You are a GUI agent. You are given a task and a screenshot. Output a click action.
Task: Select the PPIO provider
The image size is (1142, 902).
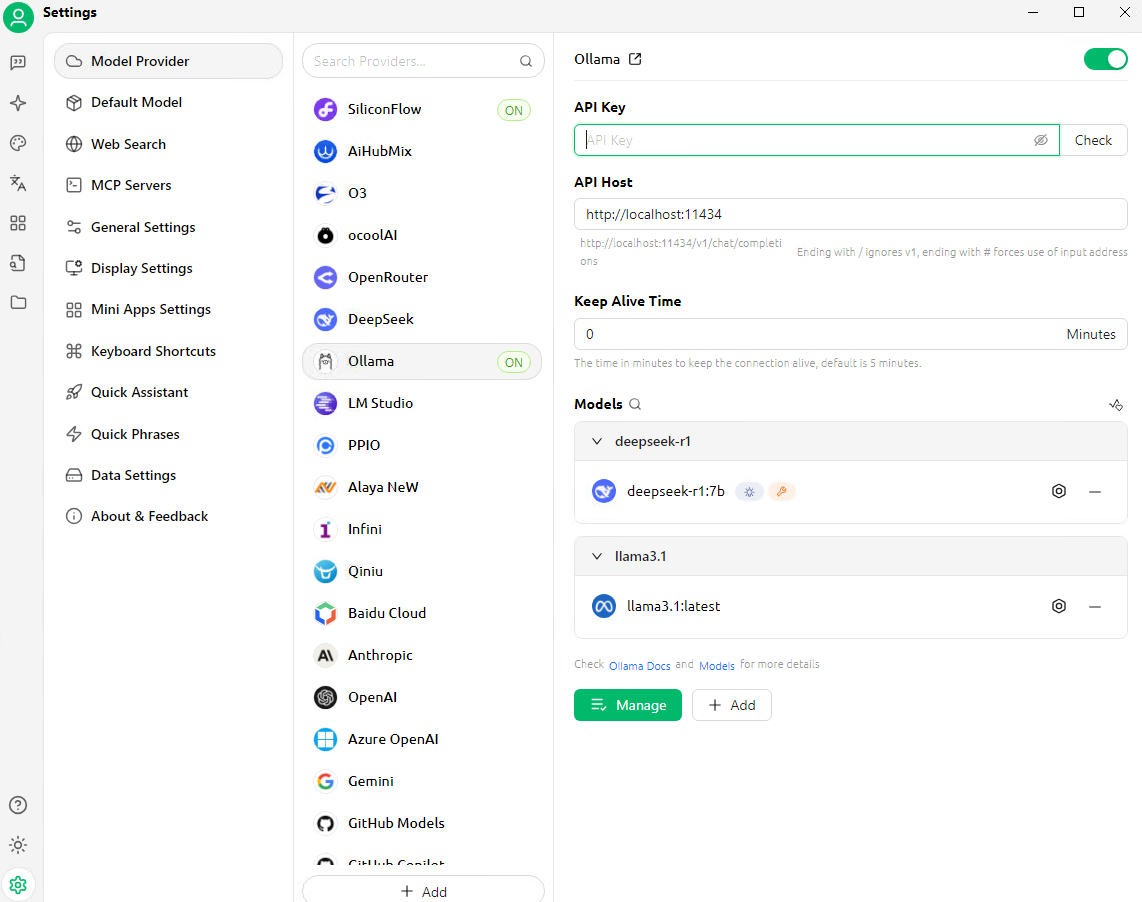422,445
